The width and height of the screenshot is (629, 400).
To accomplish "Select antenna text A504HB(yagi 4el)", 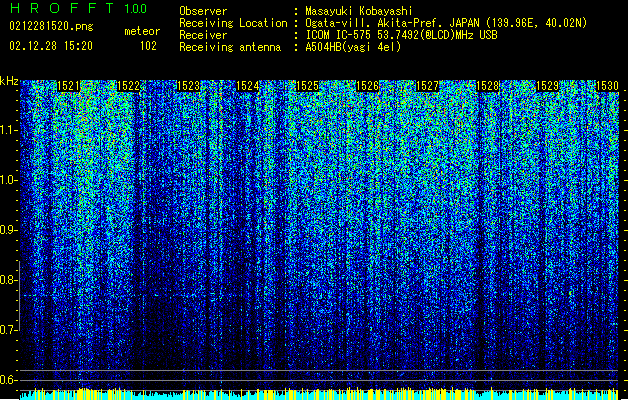I will (x=353, y=47).
